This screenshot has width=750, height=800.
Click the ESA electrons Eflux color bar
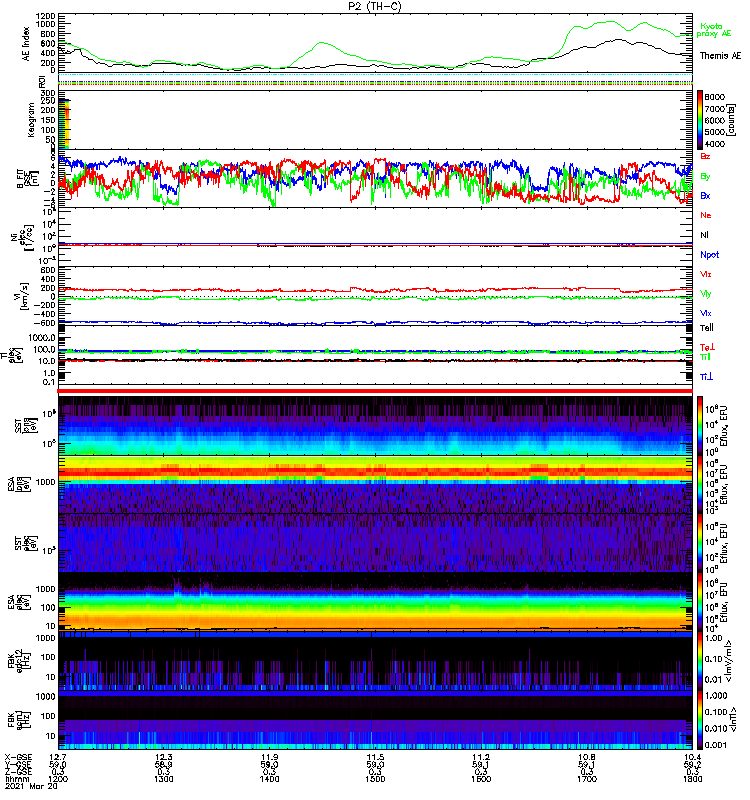tap(700, 603)
